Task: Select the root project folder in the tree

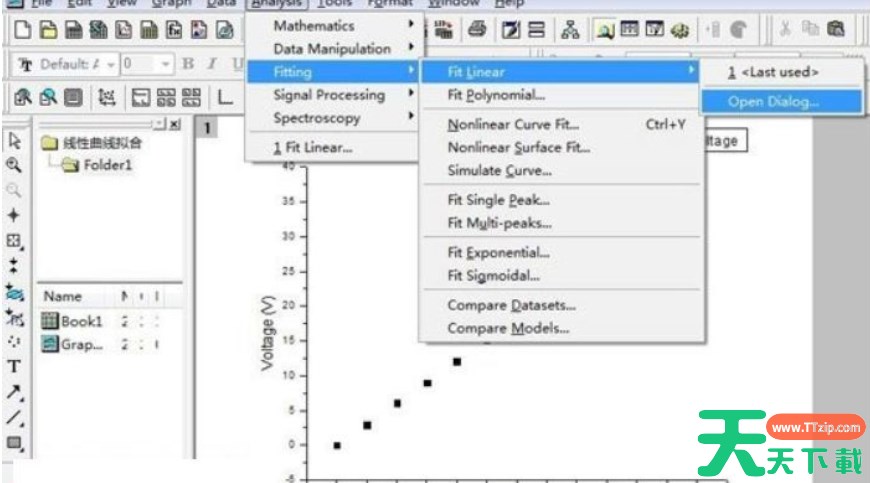Action: 92,143
